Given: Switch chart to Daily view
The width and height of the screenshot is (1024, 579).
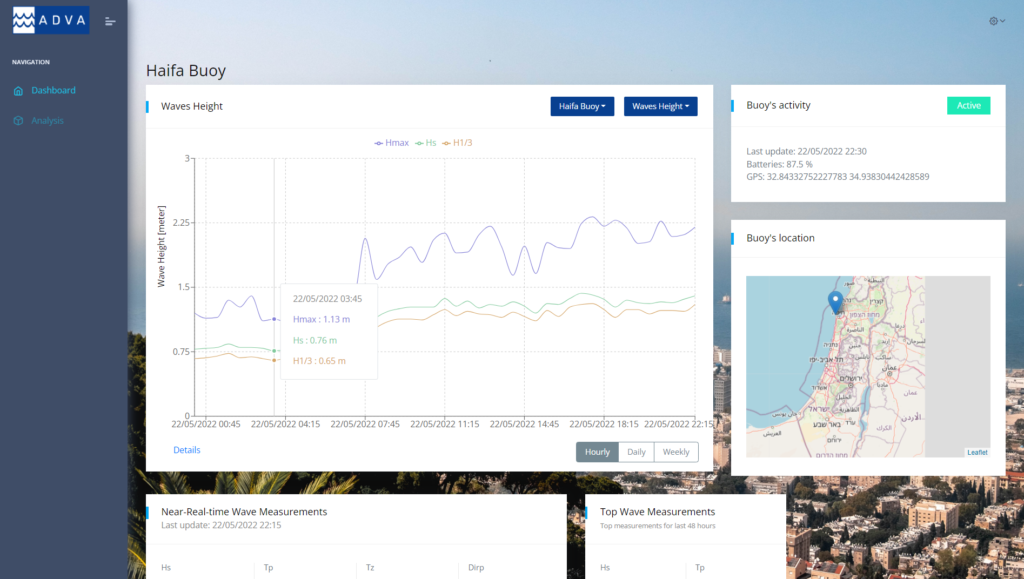Looking at the screenshot, I should (x=636, y=452).
